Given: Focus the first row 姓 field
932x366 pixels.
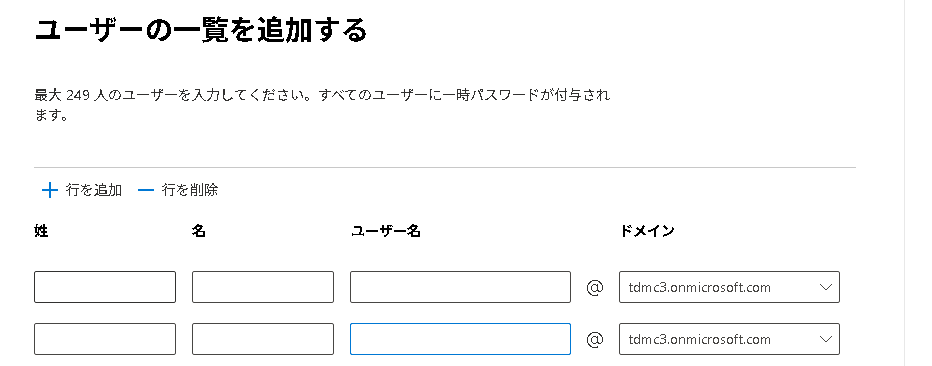Looking at the screenshot, I should 105,287.
